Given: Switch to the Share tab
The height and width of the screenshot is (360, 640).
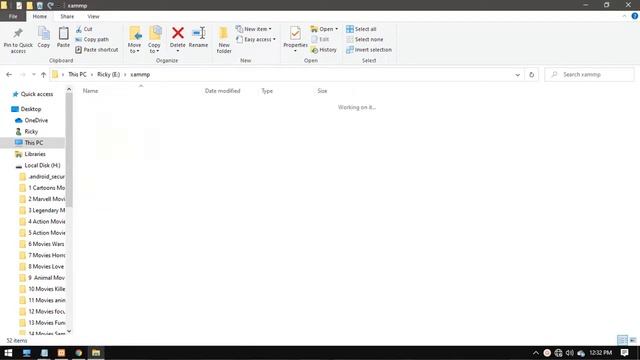Looking at the screenshot, I should pyautogui.click(x=67, y=16).
